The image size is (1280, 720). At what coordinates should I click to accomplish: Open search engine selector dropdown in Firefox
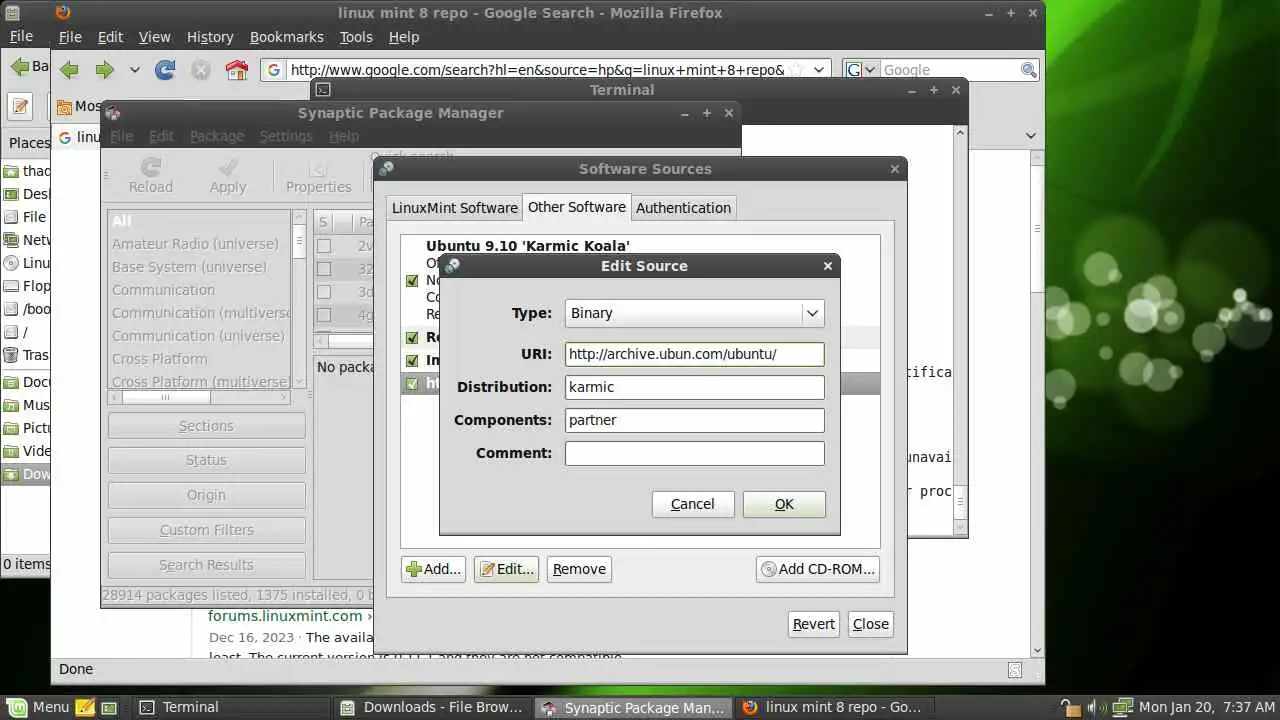[x=861, y=70]
